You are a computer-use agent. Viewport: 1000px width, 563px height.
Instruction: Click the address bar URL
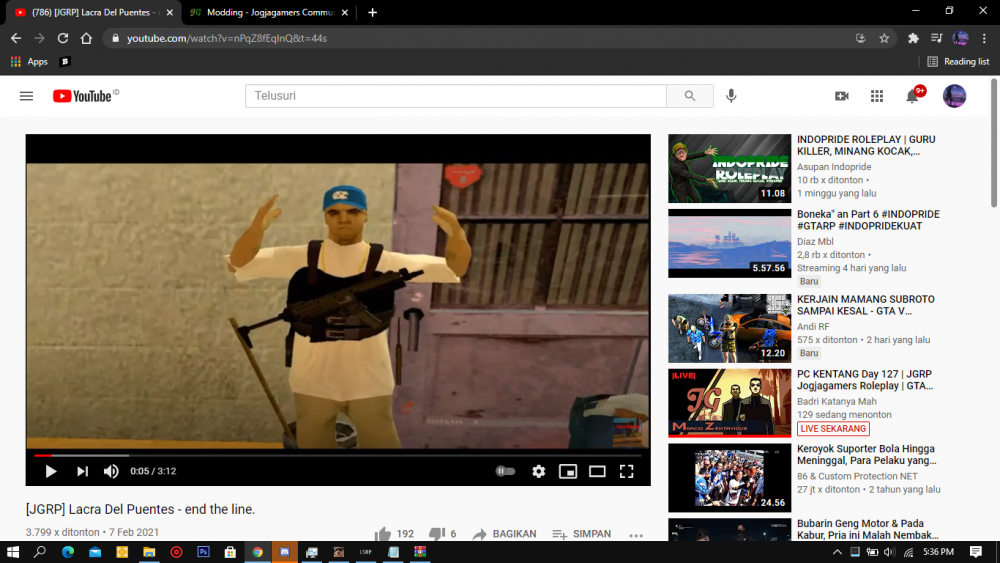click(226, 38)
